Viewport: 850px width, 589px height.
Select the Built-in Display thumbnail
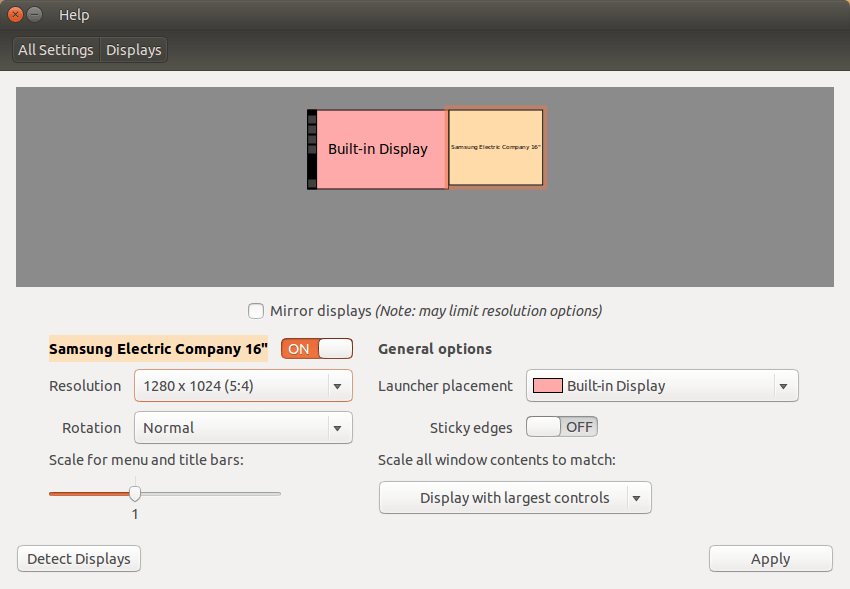coord(378,148)
